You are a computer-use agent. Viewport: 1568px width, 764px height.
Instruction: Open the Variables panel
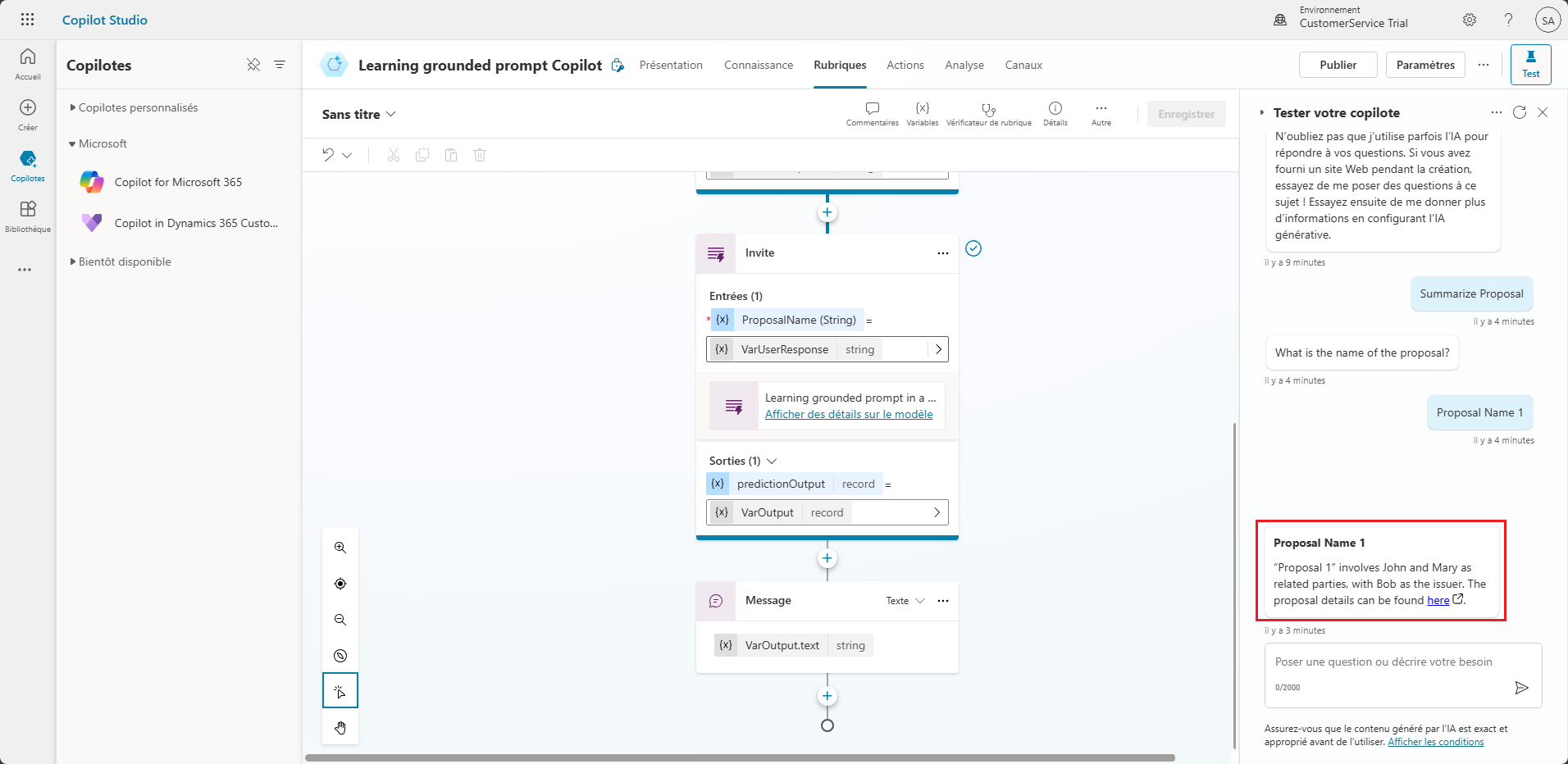922,113
